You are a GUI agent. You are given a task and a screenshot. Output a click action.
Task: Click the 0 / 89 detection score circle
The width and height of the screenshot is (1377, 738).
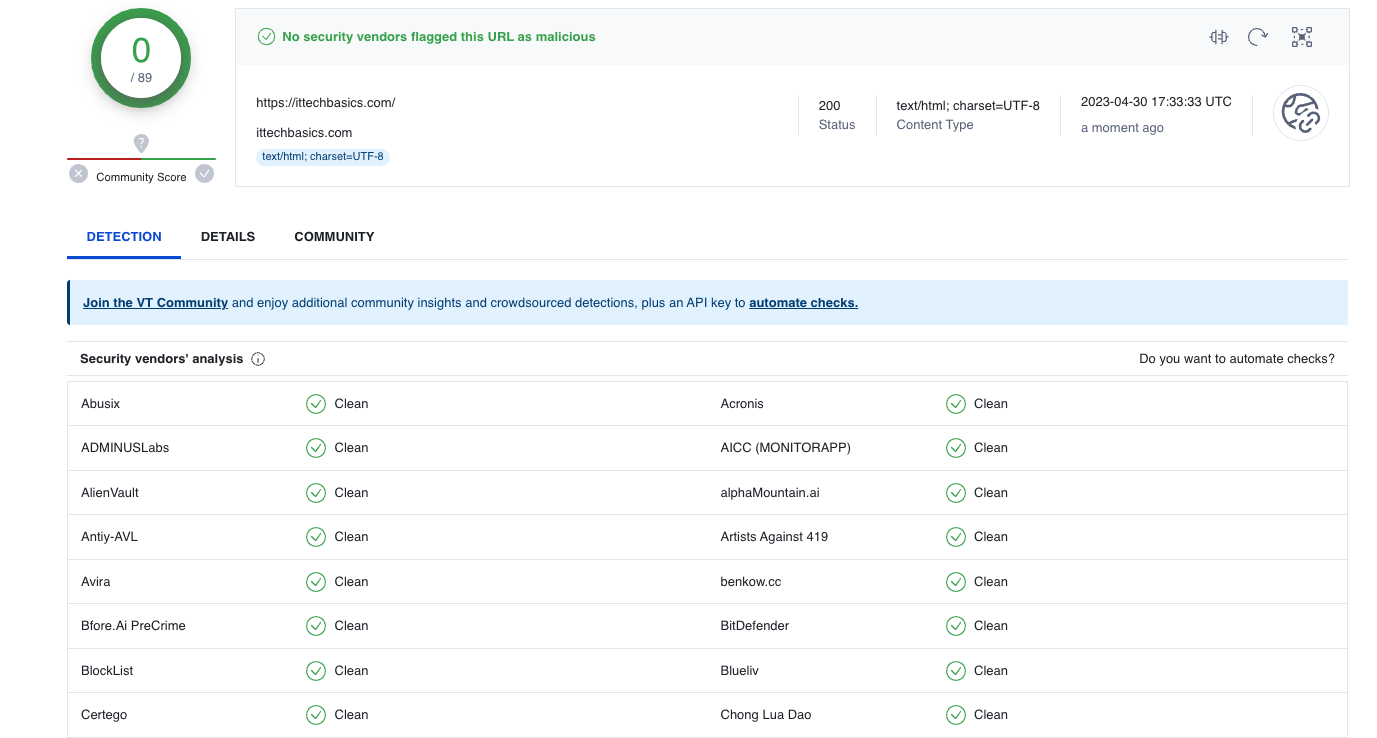pyautogui.click(x=141, y=58)
